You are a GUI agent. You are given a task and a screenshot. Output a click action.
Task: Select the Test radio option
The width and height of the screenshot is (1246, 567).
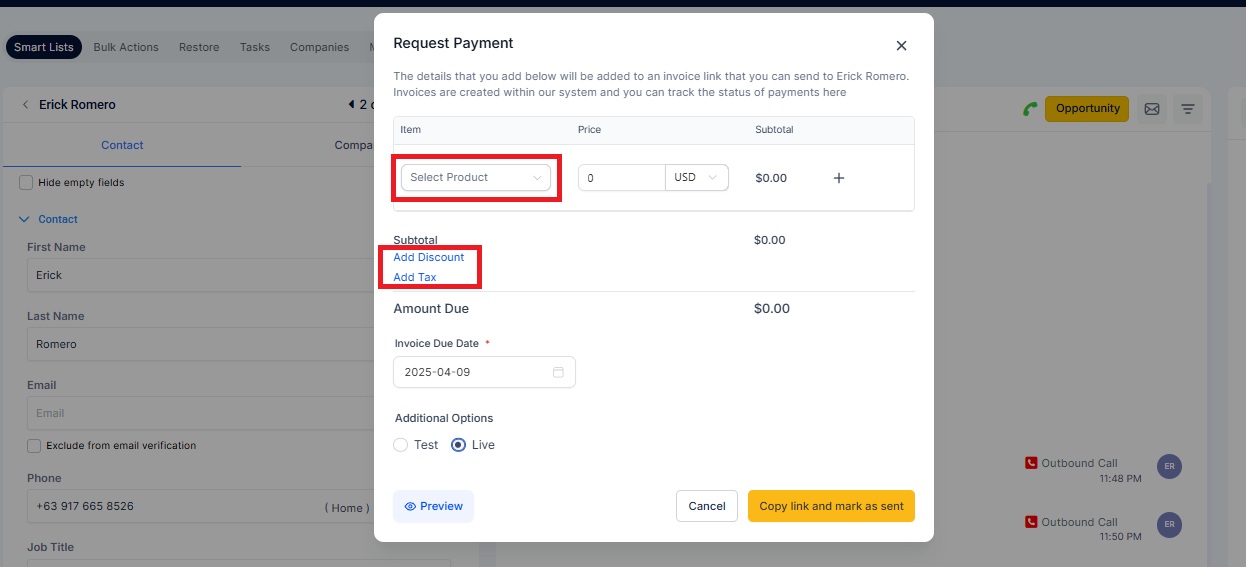coord(401,445)
